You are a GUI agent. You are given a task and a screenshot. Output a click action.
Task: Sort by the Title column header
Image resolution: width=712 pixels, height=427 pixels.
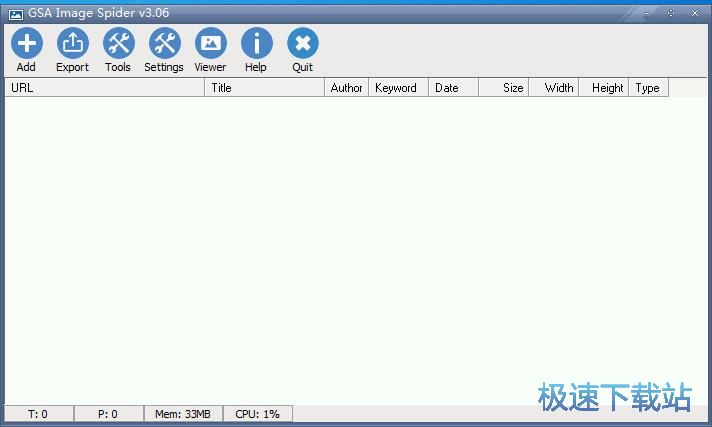pos(265,88)
